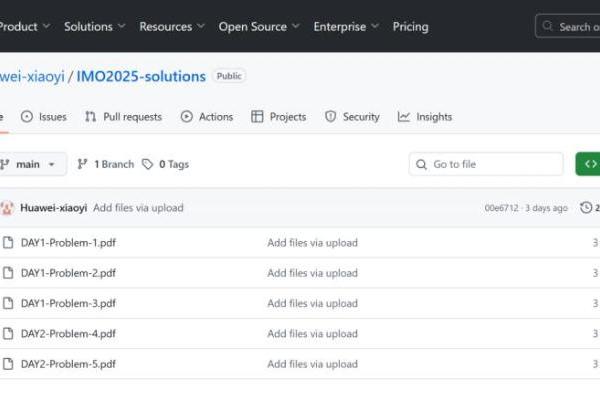Open DAY1-Problem-3.pdf file

tap(68, 303)
